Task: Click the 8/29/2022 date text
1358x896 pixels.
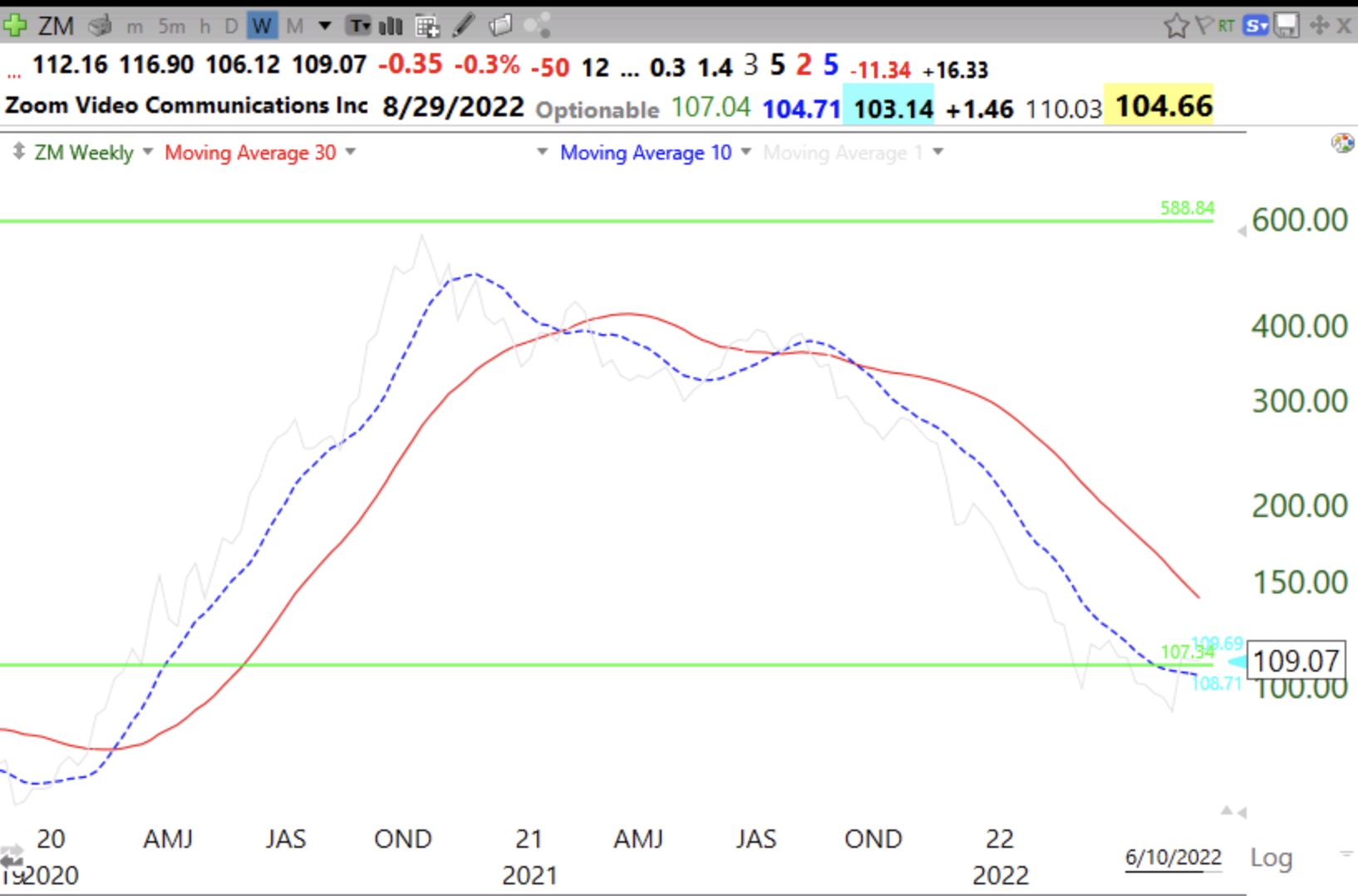Action: pyautogui.click(x=453, y=107)
